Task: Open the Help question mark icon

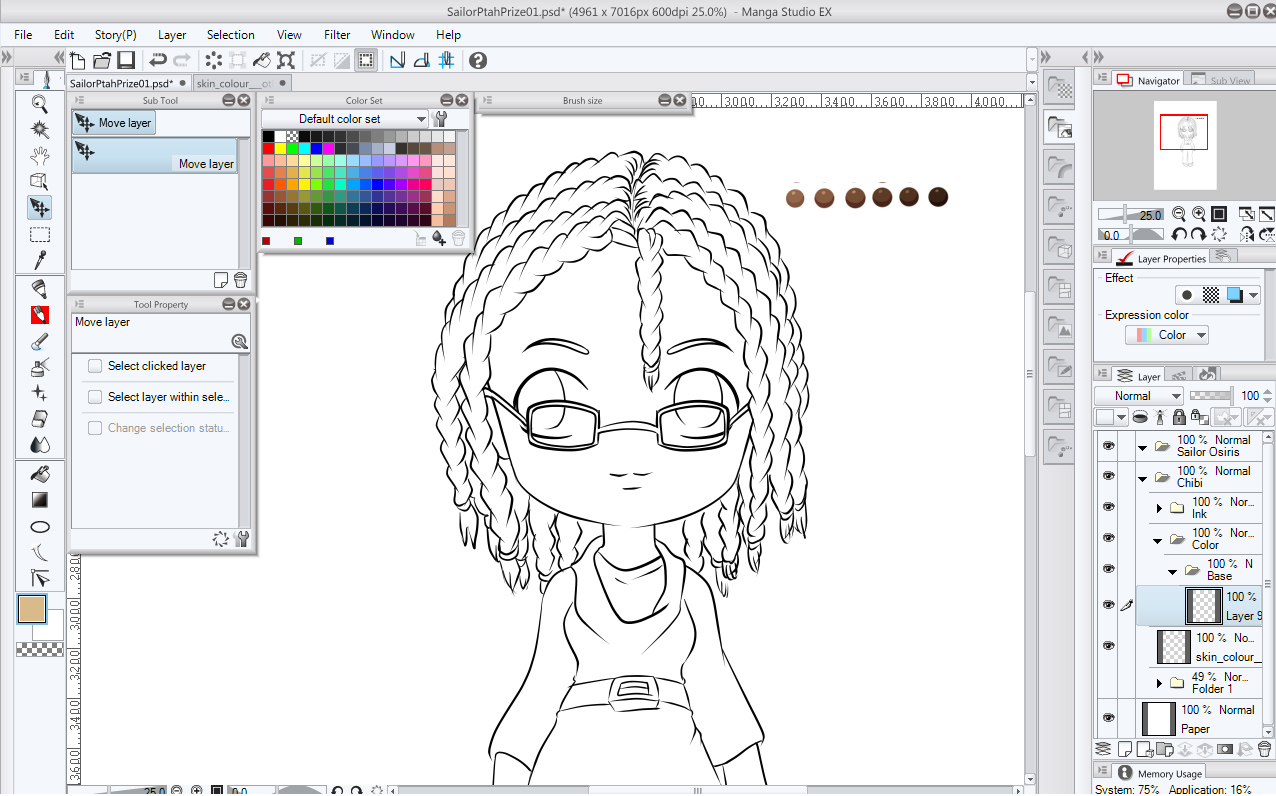Action: (478, 60)
